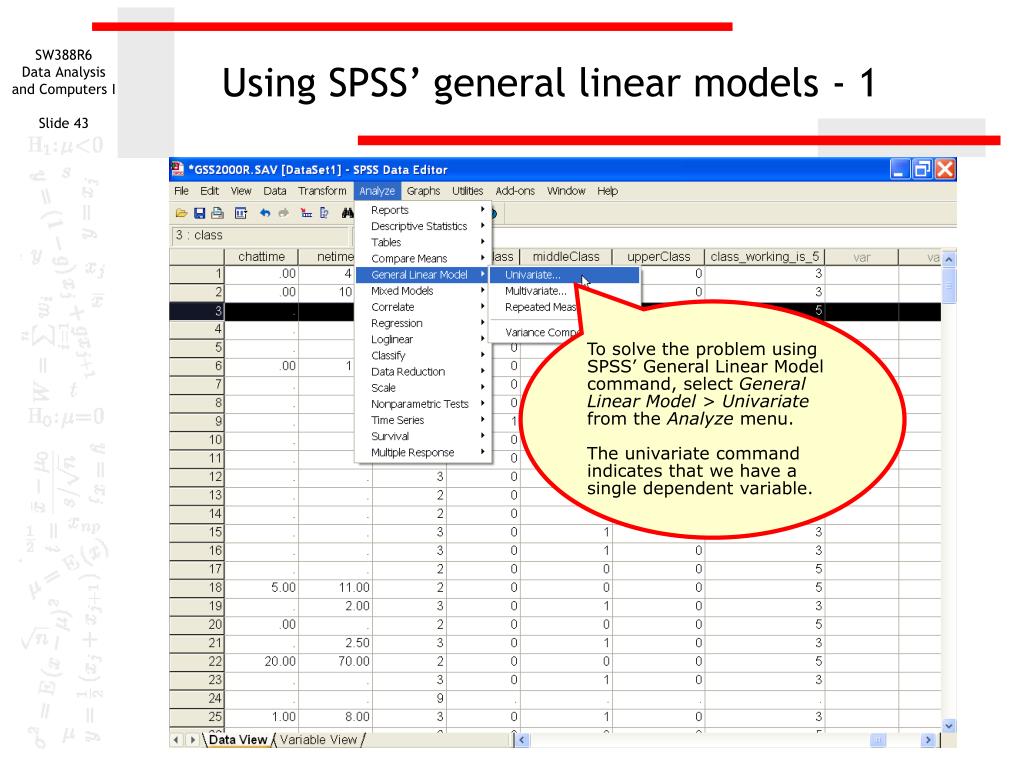This screenshot has height=768, width=1024.
Task: Click the vertical scrollbar down arrow
Action: click(949, 726)
